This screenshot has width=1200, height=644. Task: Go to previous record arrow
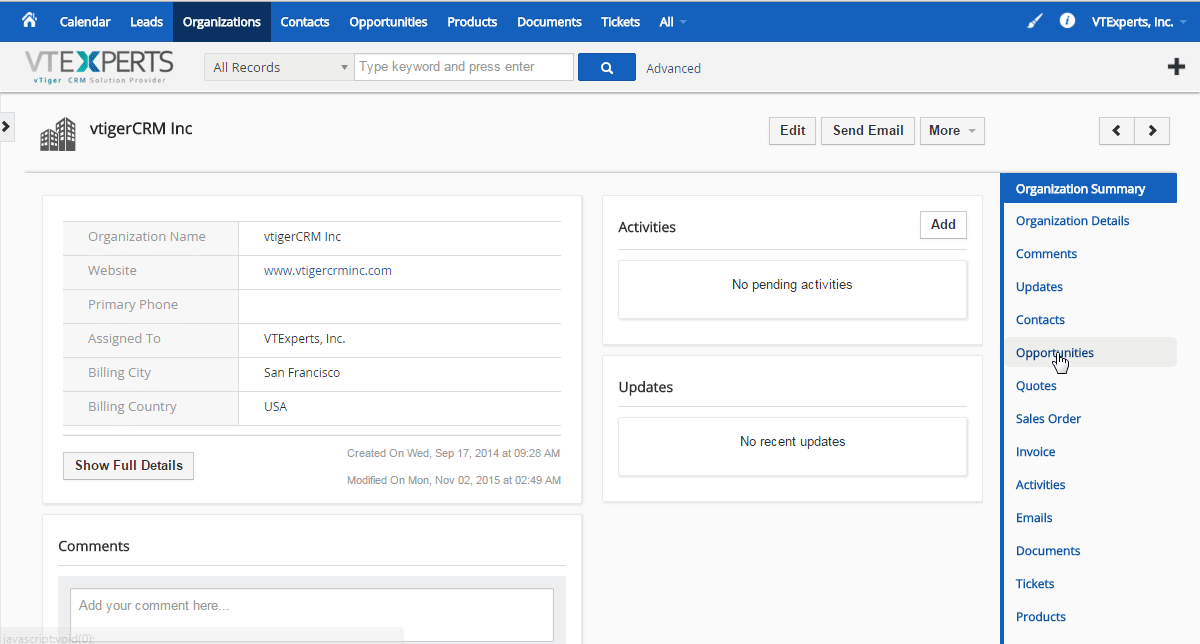1116,130
